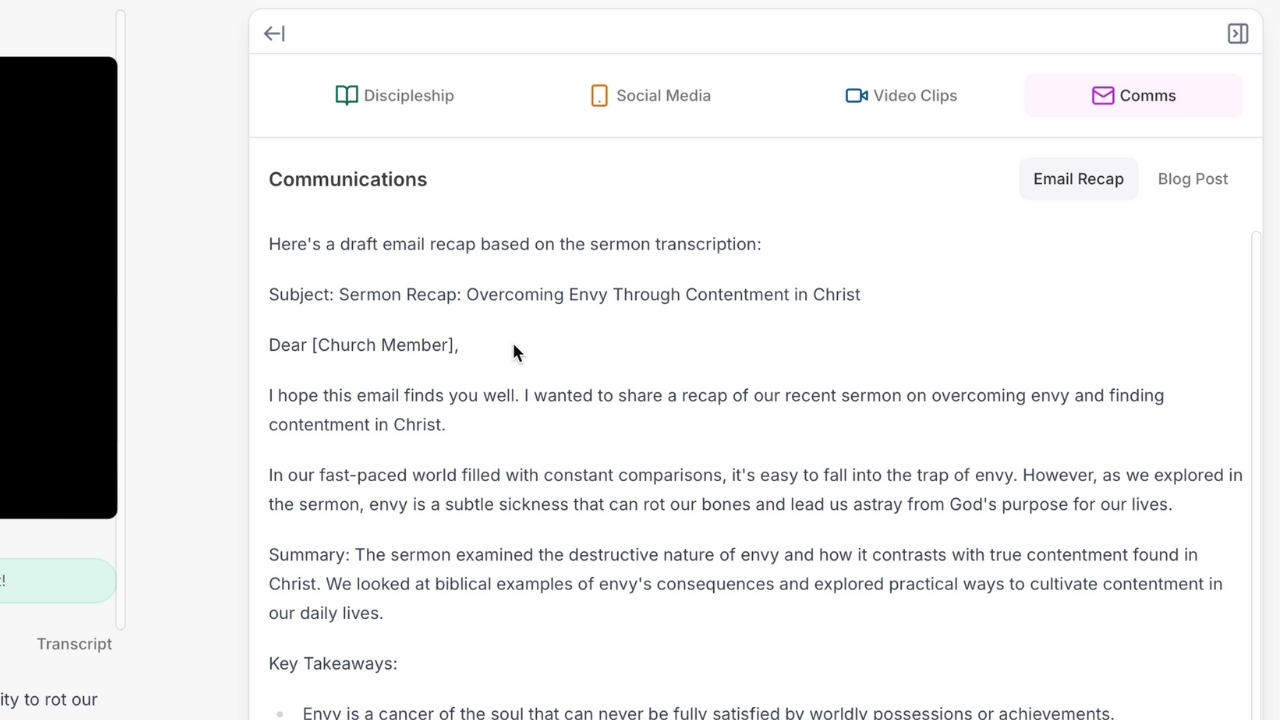Click the green book Discipleship icon
1280x720 pixels.
point(346,95)
